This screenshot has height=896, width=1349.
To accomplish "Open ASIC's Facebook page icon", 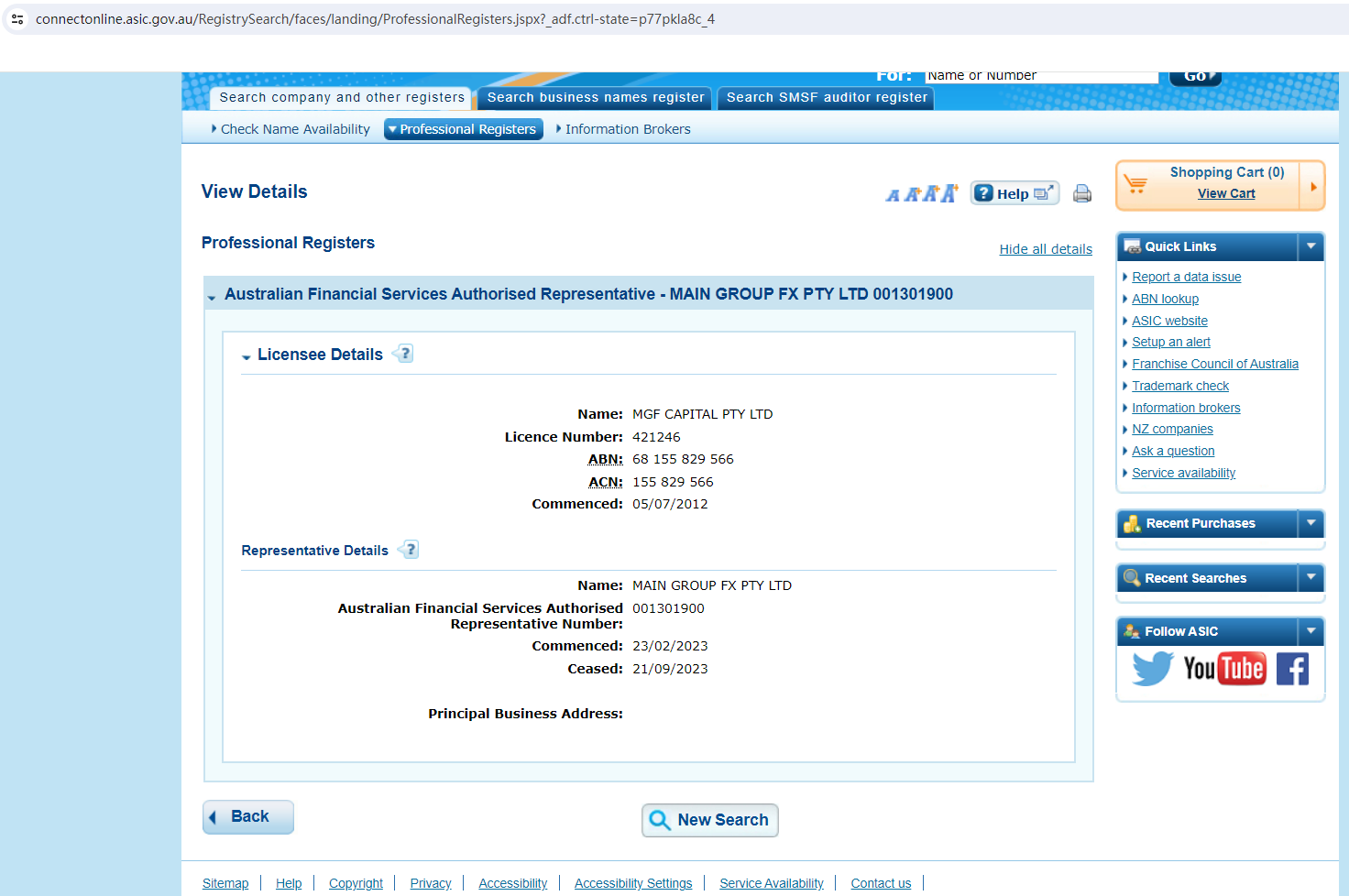I will tap(1292, 669).
